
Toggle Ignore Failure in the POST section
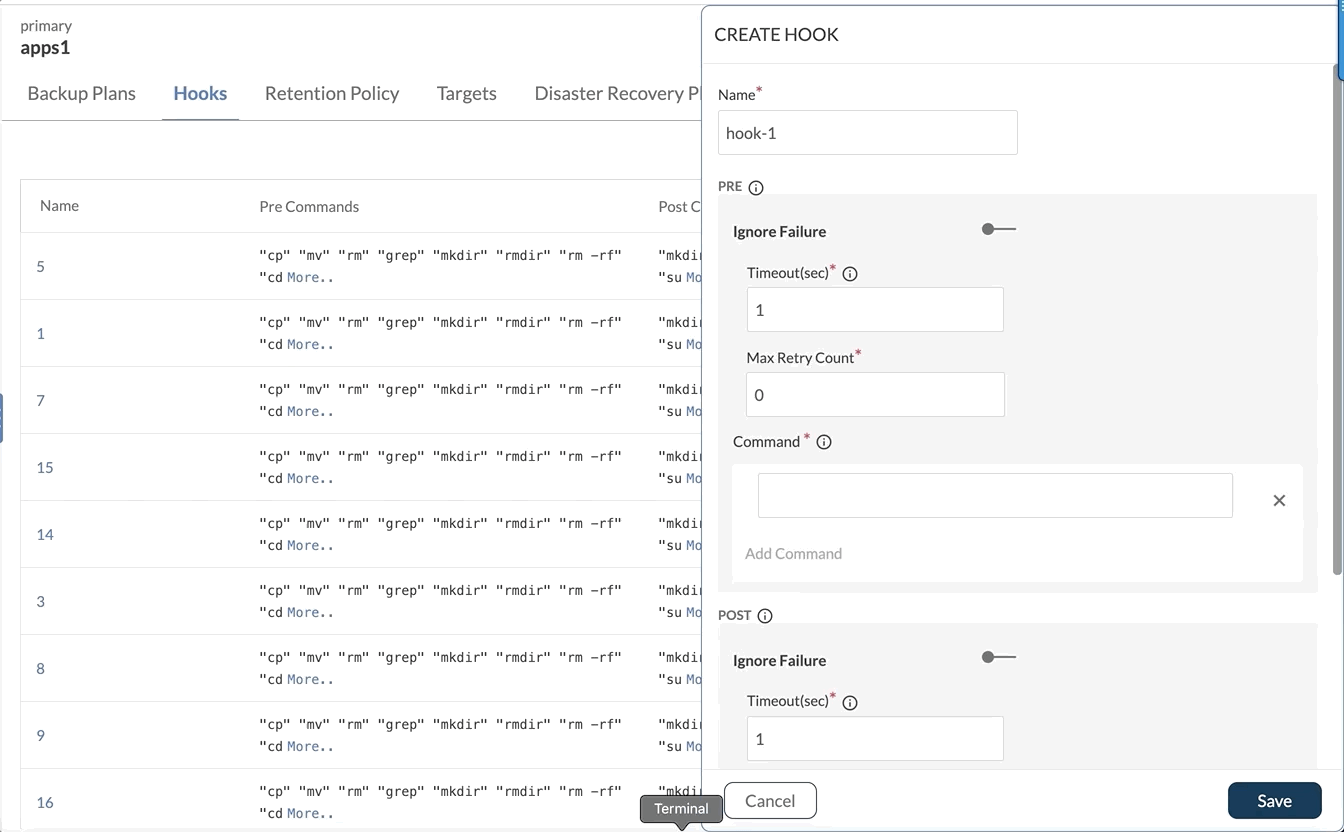998,657
